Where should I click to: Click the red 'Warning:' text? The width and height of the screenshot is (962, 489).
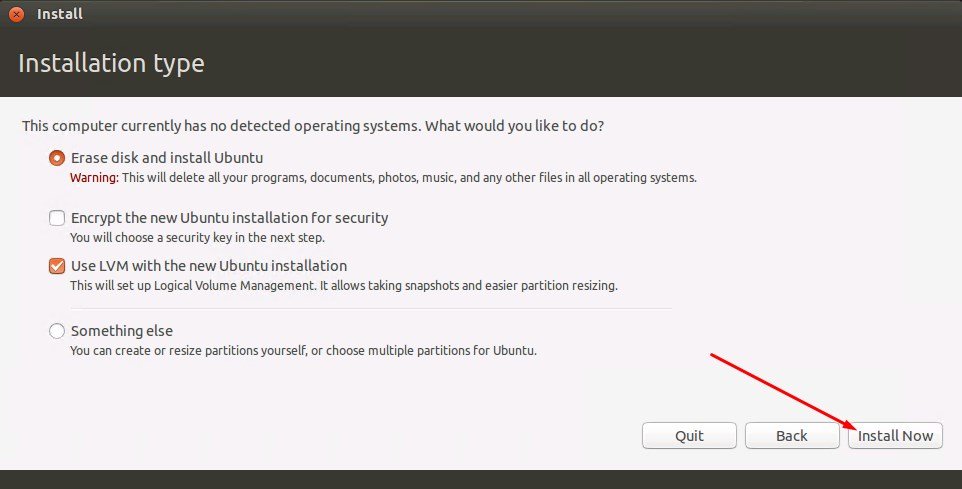(x=94, y=178)
